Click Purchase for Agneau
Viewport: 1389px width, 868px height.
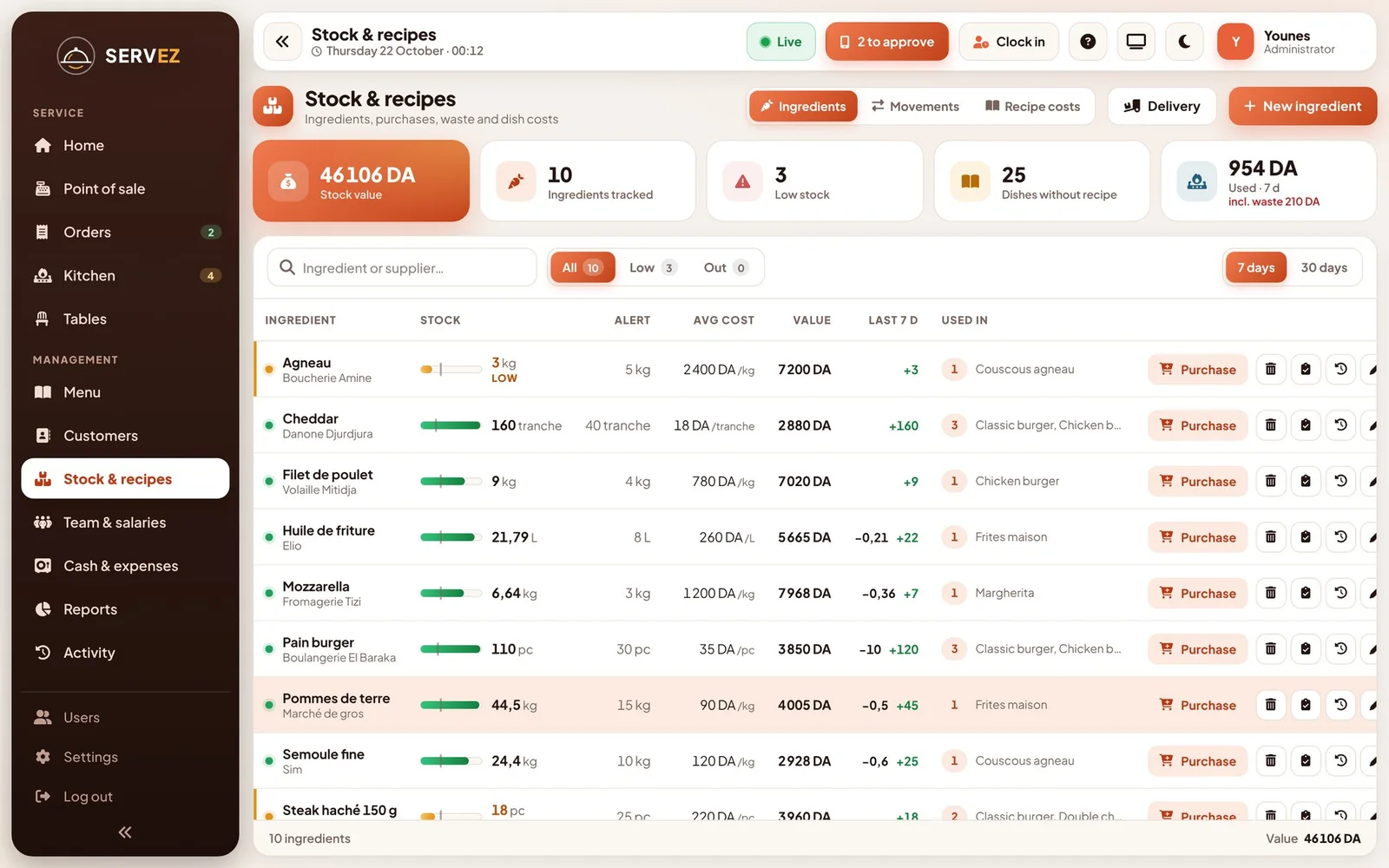[1198, 369]
